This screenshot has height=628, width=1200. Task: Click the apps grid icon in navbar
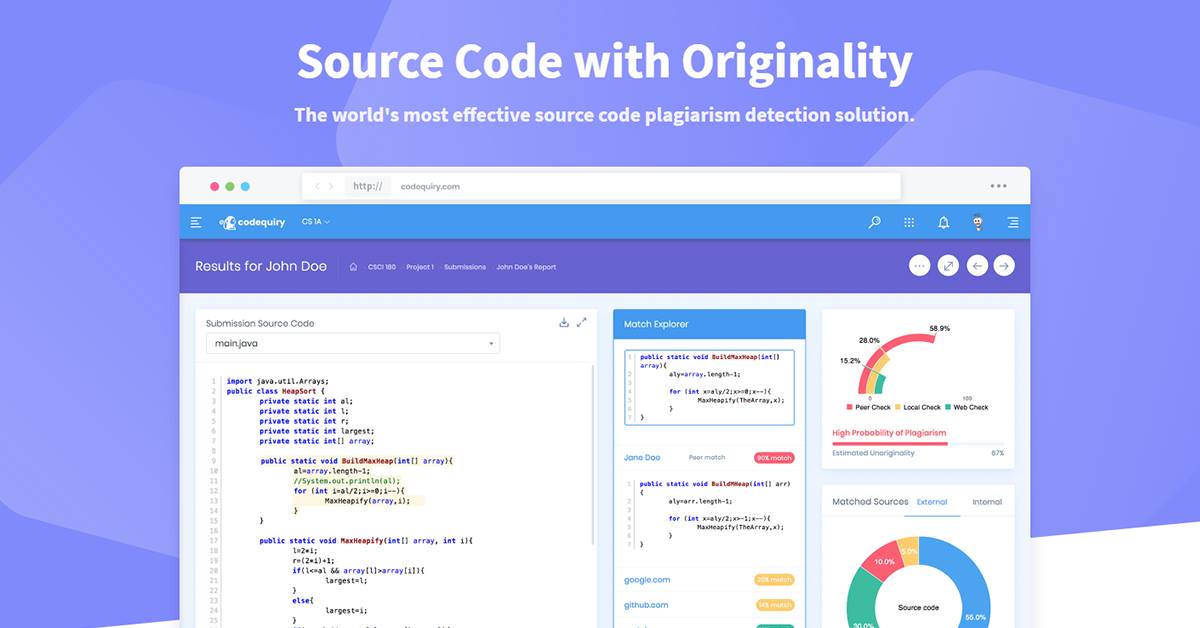tap(909, 222)
